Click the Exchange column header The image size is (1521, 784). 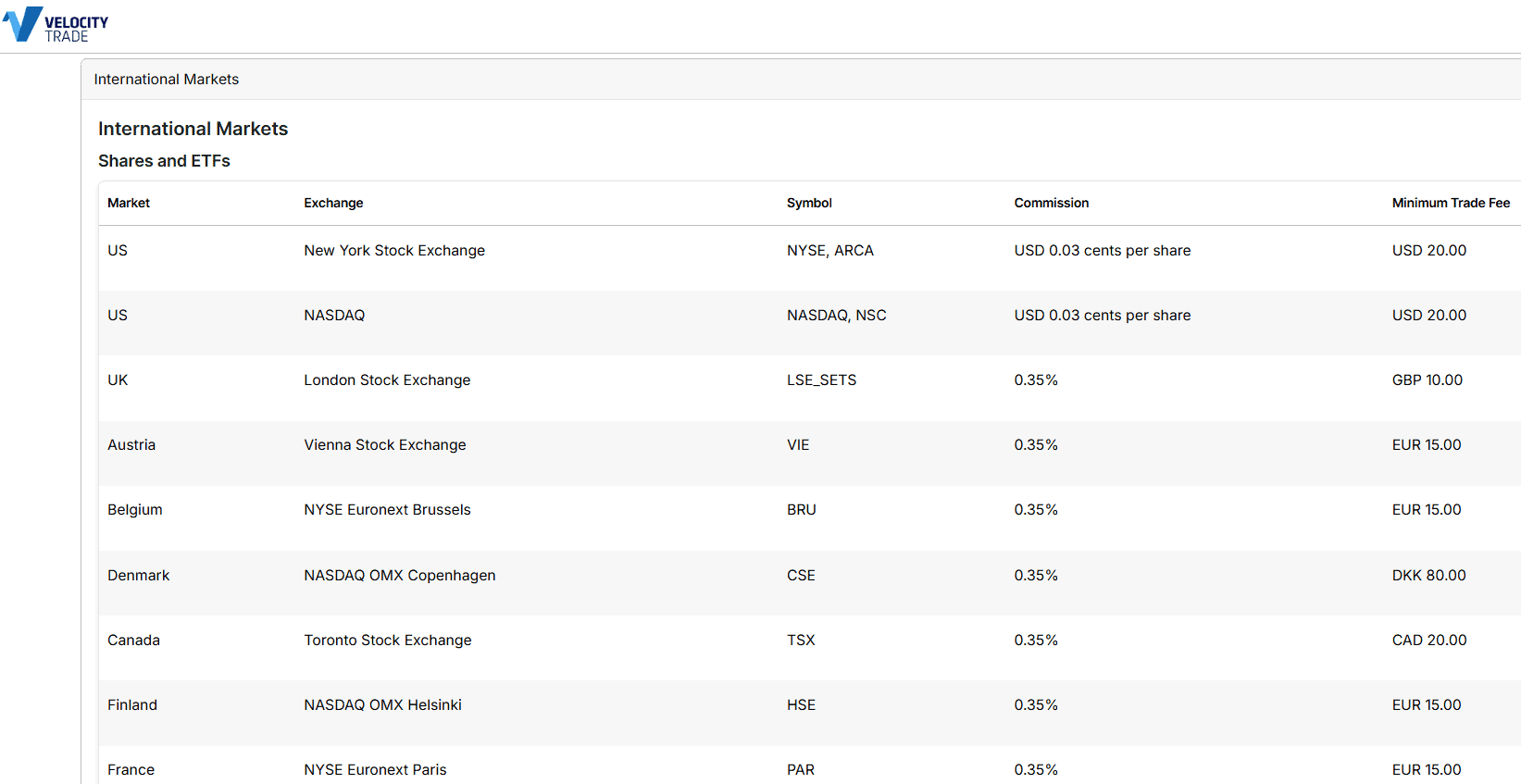[x=333, y=203]
